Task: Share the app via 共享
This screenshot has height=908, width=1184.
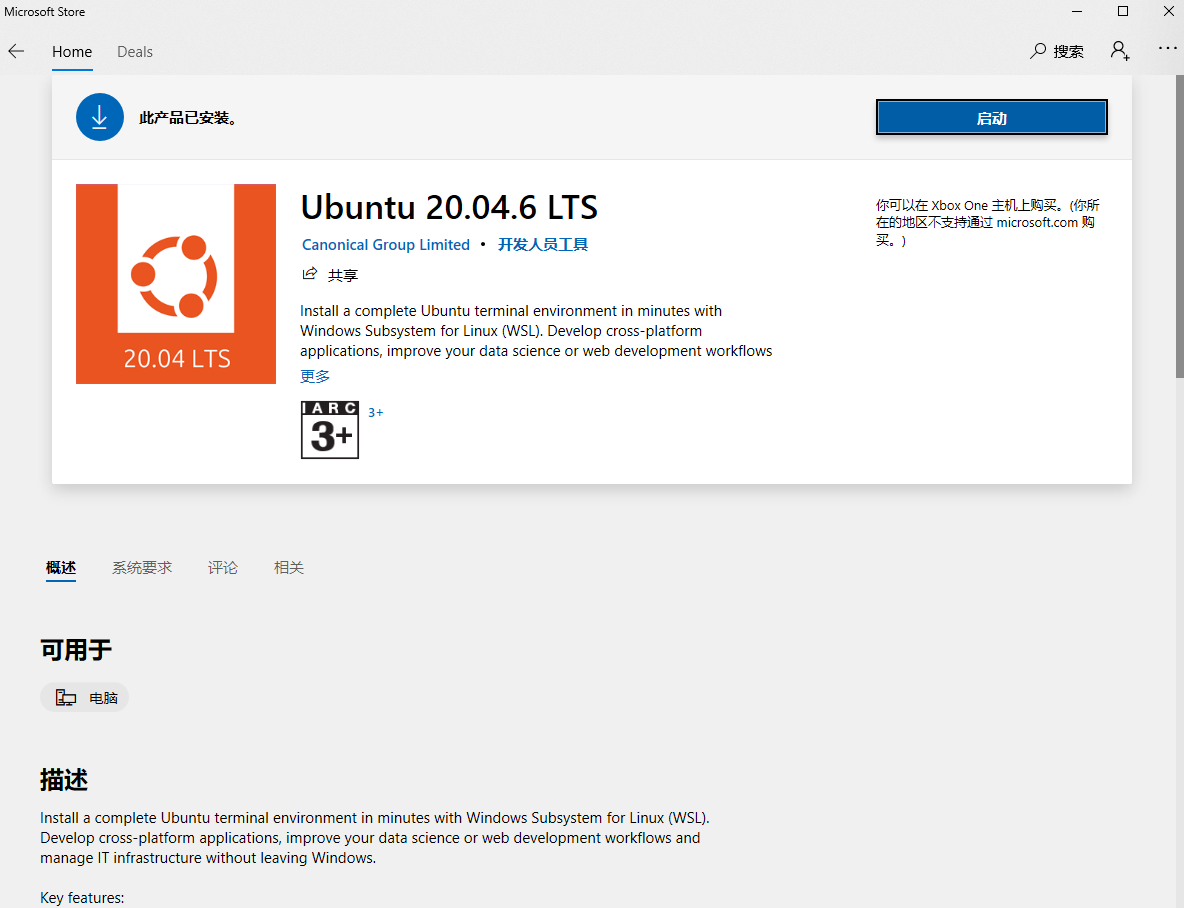Action: click(330, 275)
